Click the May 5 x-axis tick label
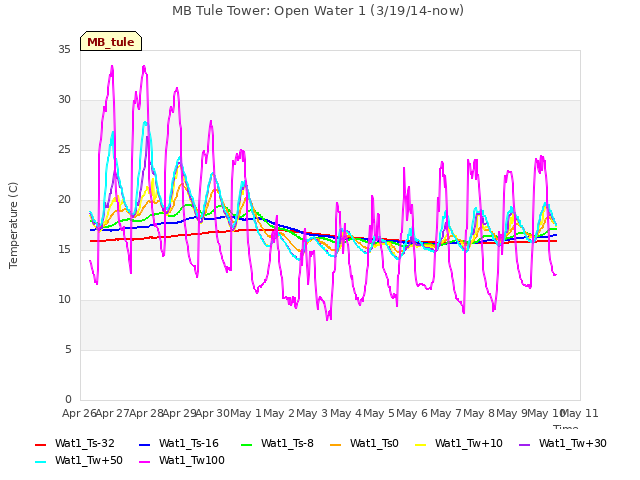The image size is (640, 480). (379, 413)
